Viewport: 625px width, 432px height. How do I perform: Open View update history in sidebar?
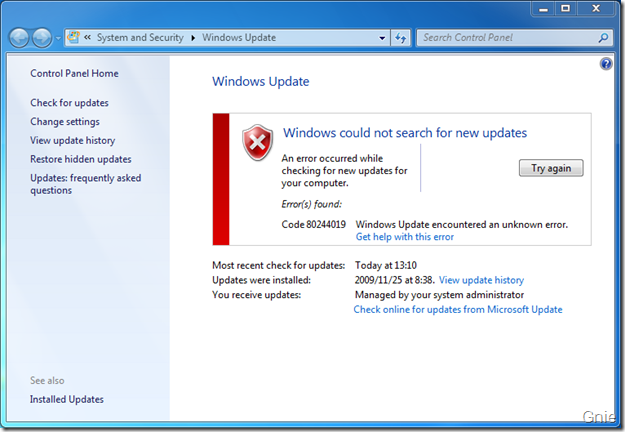click(73, 140)
